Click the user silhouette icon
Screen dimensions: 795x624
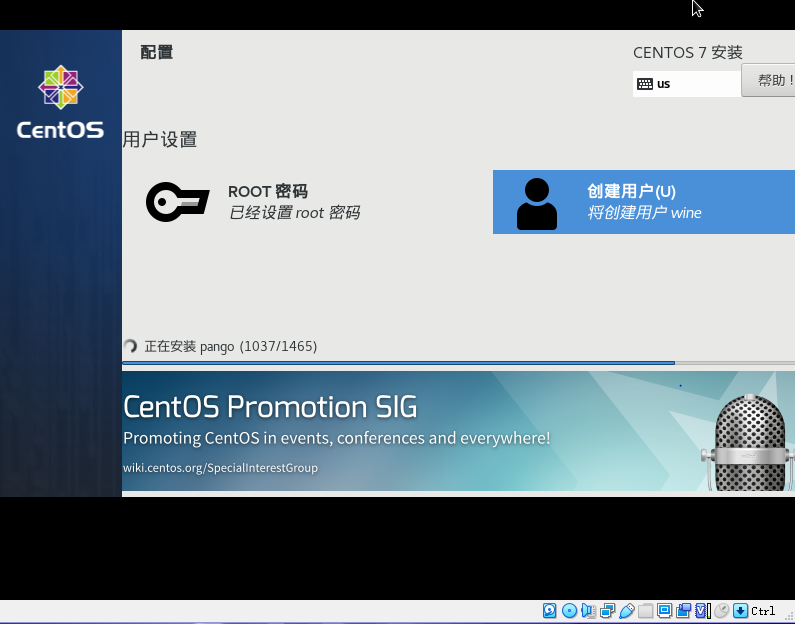coord(536,204)
